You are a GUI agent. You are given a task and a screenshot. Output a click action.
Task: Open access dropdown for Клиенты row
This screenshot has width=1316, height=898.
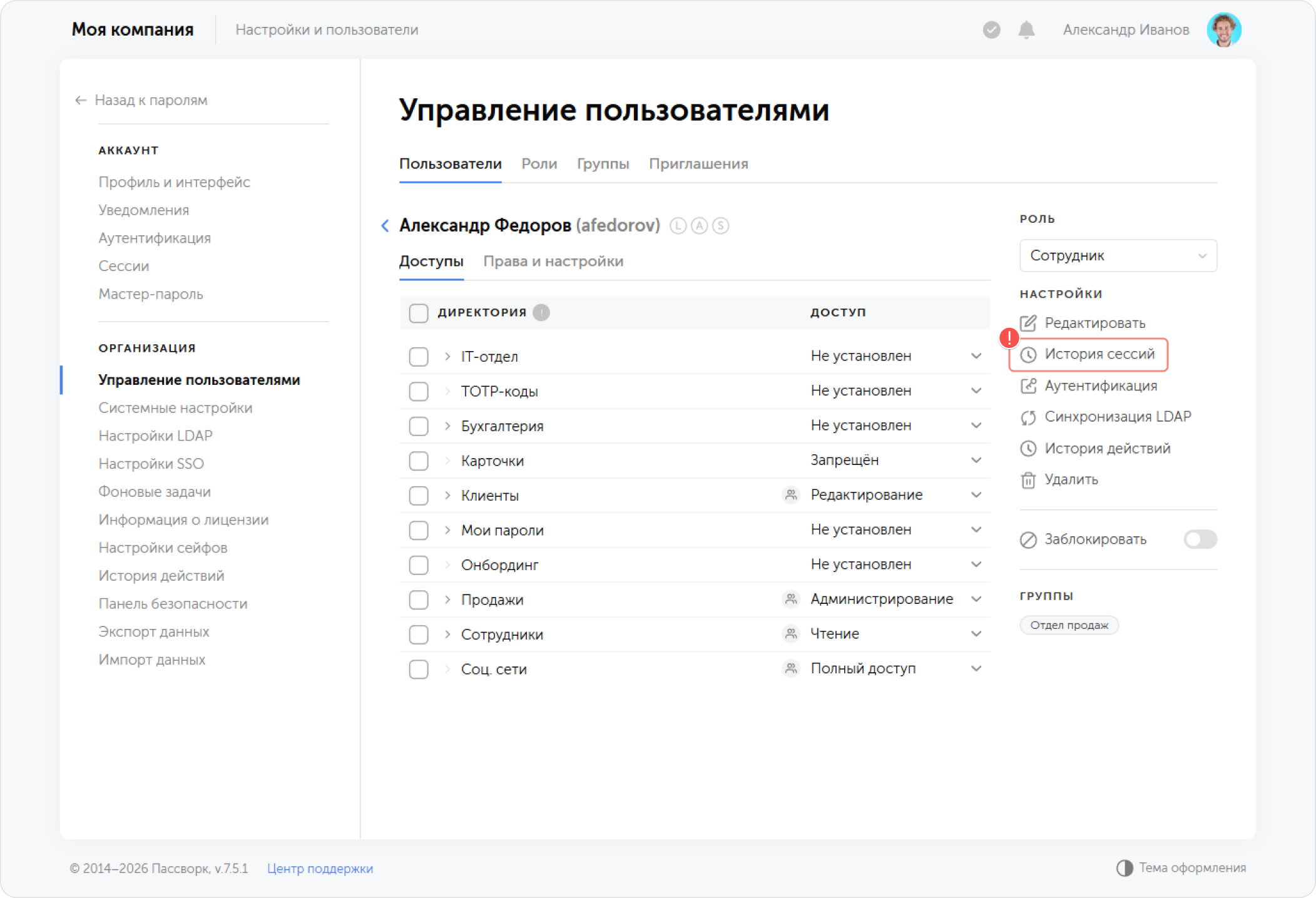click(976, 495)
